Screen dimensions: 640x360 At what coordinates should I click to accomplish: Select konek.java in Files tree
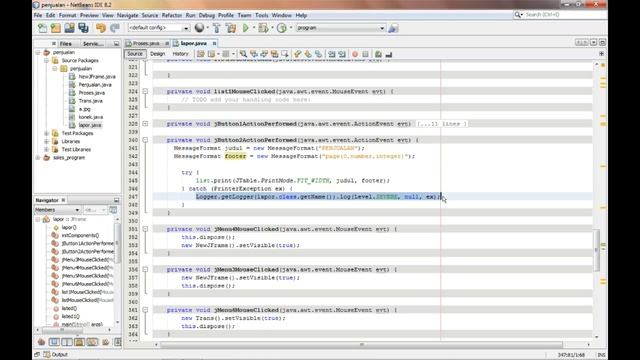pos(91,117)
